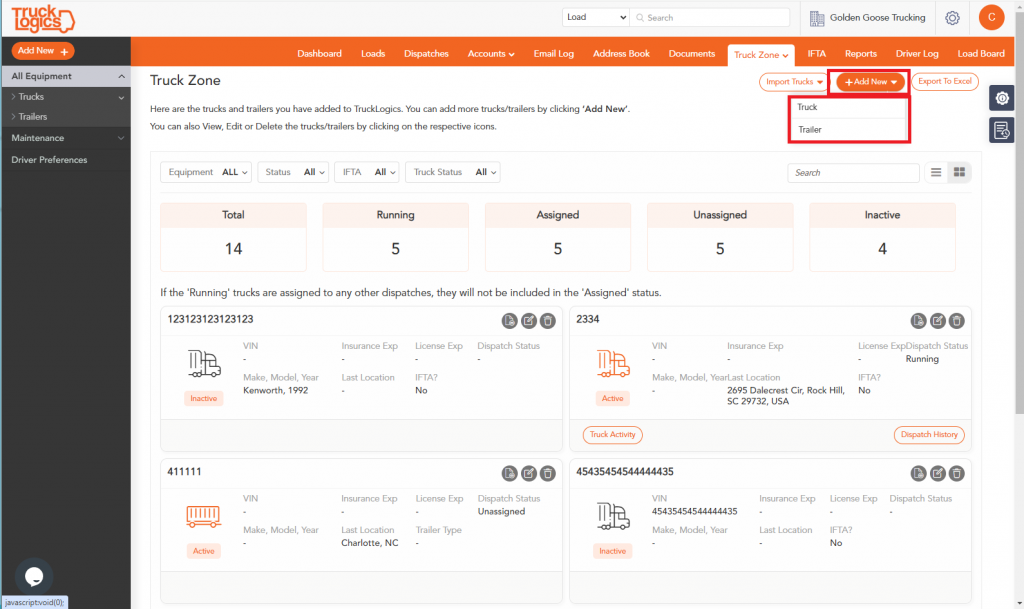This screenshot has width=1024, height=609.
Task: Go to the Dashboard tab
Action: pos(319,54)
